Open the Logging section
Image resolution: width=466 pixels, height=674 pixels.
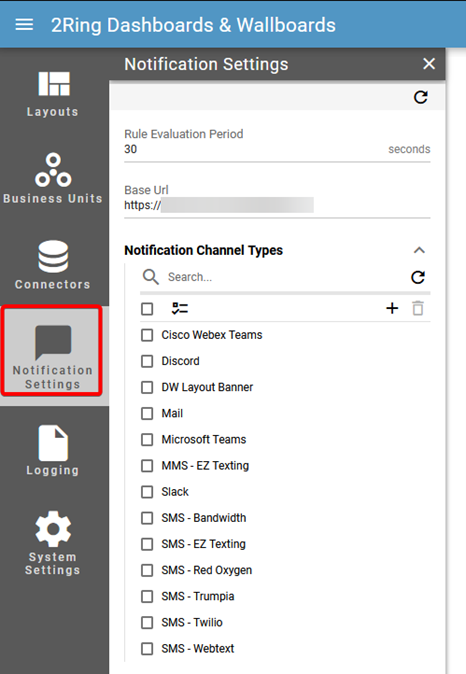coord(53,450)
